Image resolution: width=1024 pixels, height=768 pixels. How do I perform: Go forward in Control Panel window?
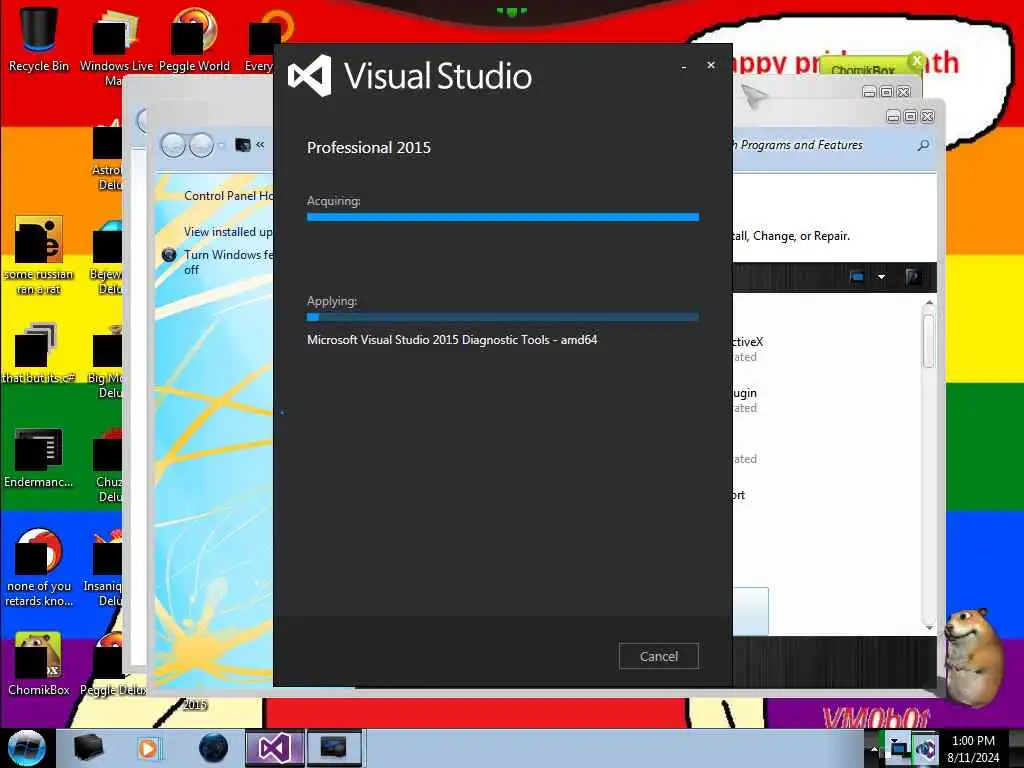(x=201, y=145)
